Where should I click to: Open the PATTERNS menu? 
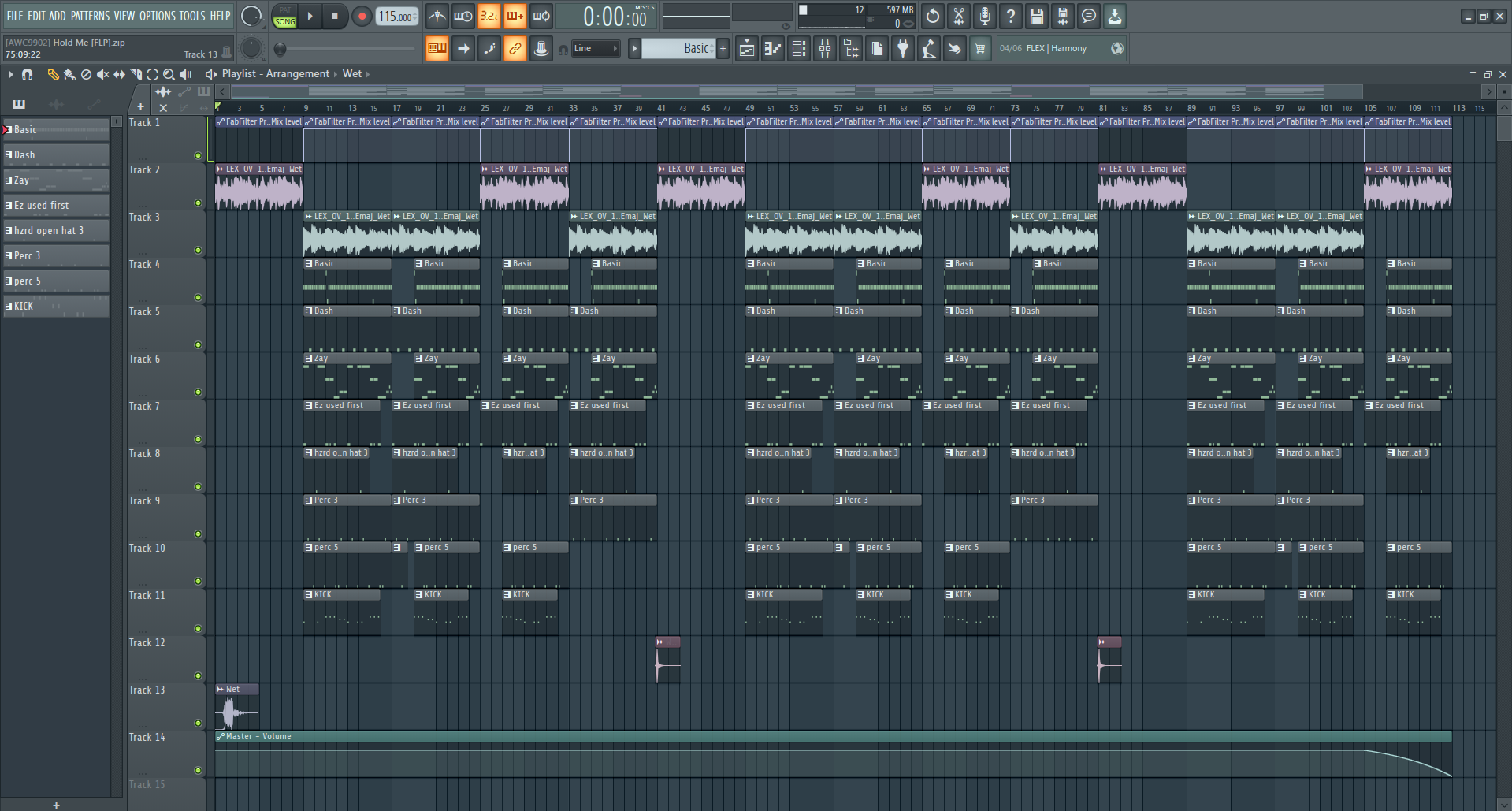[90, 16]
